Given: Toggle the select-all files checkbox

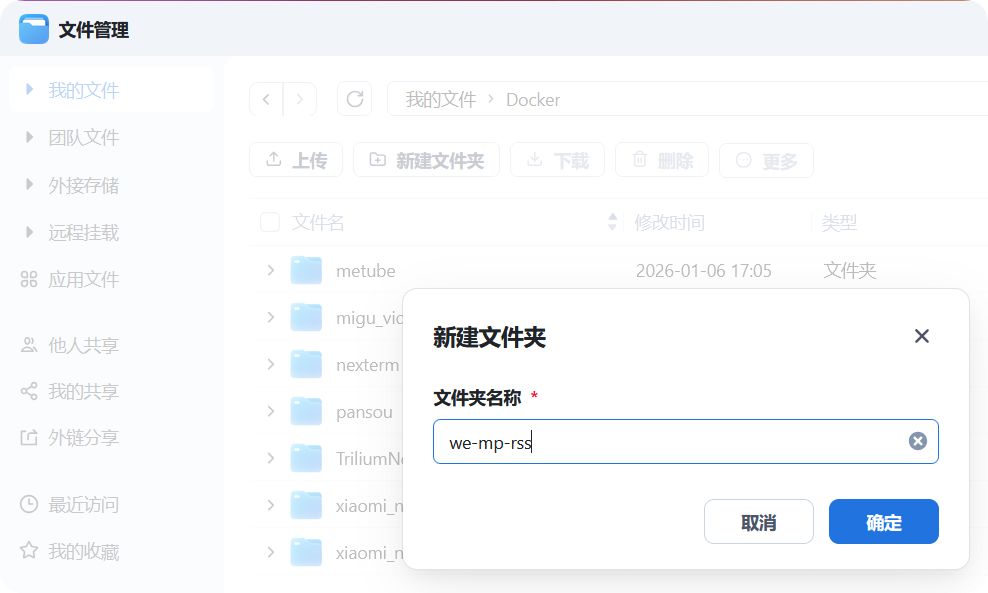Looking at the screenshot, I should click(269, 222).
